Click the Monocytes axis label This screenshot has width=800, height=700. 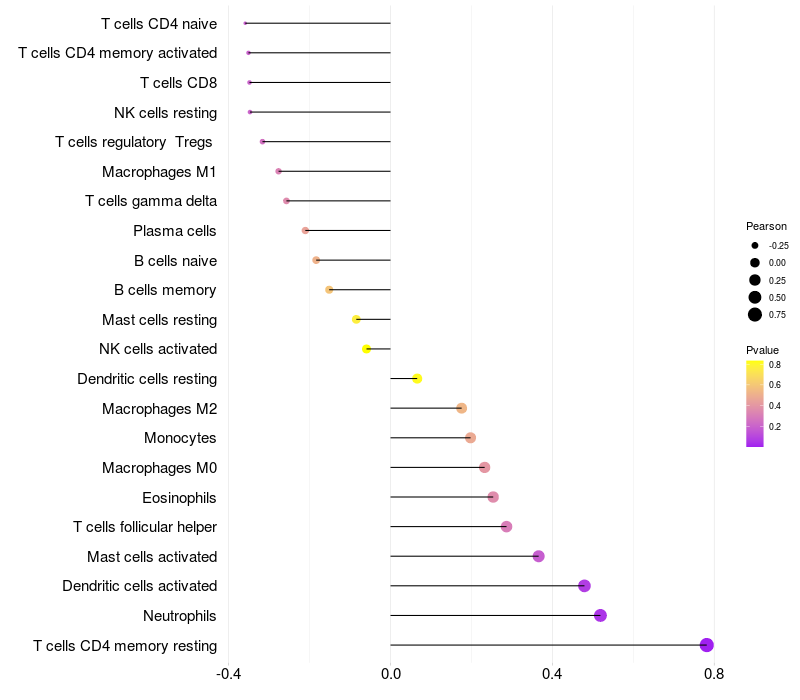[x=180, y=438]
